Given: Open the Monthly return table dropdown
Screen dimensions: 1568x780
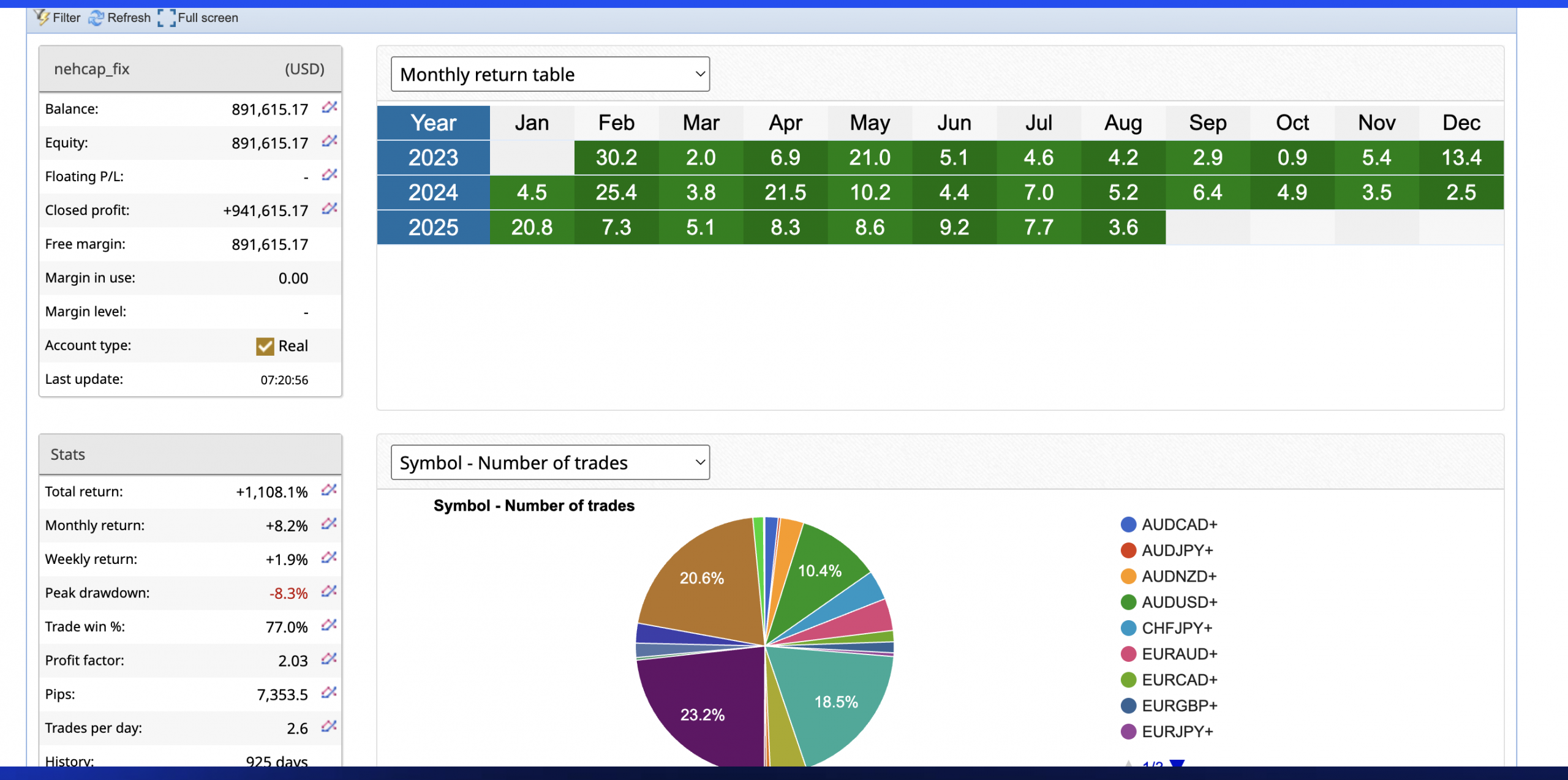Looking at the screenshot, I should (549, 74).
